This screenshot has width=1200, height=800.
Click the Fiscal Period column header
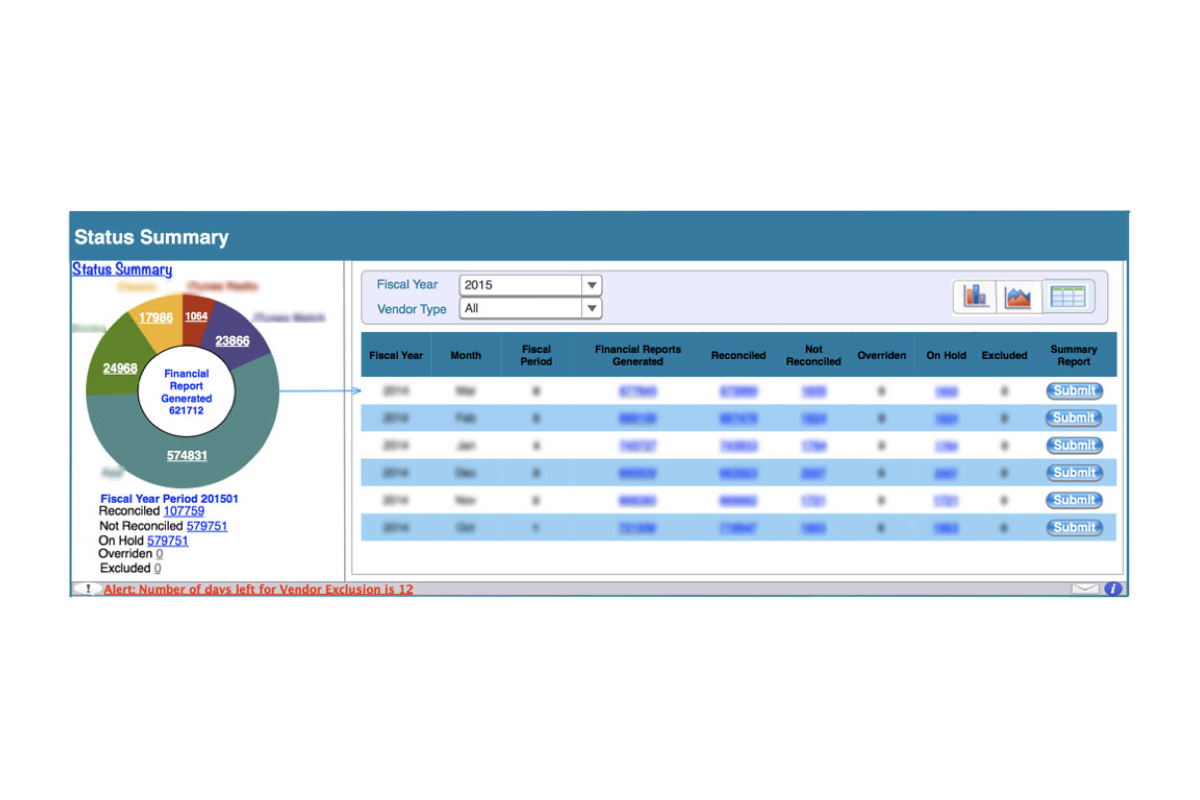pyautogui.click(x=537, y=355)
